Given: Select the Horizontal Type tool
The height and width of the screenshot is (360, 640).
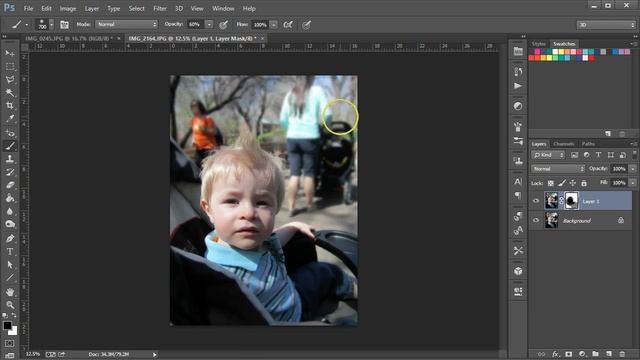Looking at the screenshot, I should pos(10,252).
